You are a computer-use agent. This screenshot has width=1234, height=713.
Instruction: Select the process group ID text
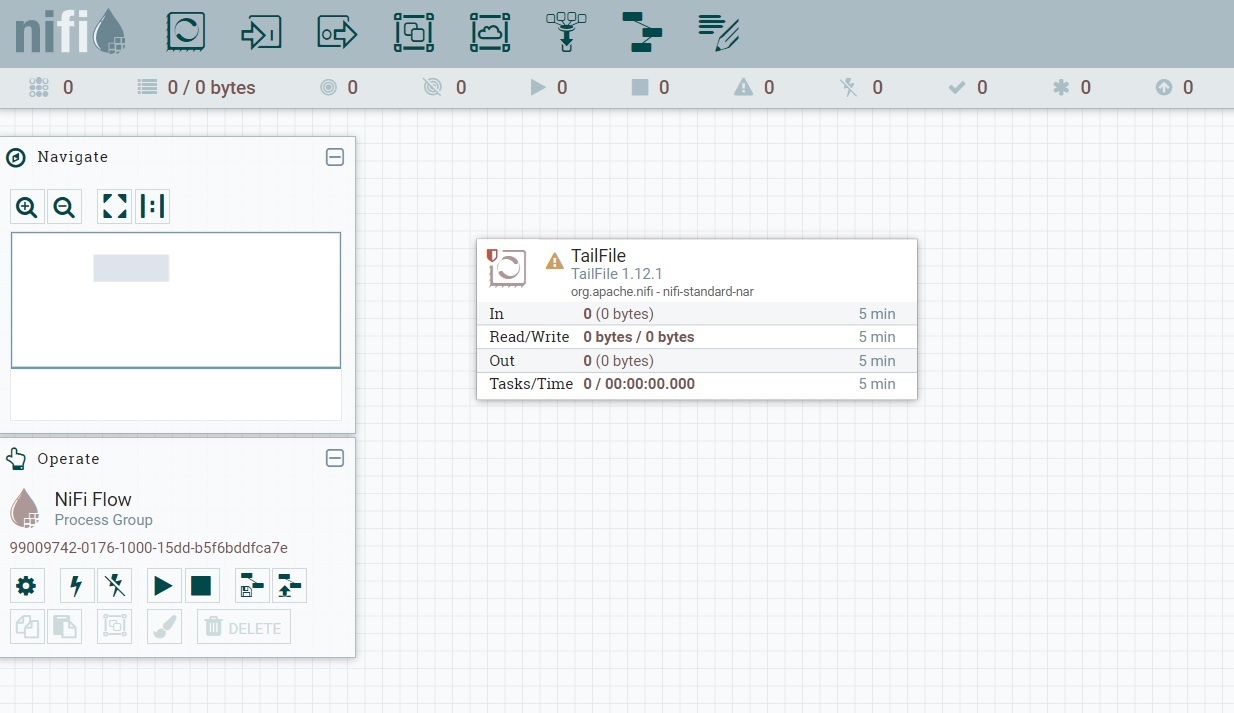click(x=149, y=548)
